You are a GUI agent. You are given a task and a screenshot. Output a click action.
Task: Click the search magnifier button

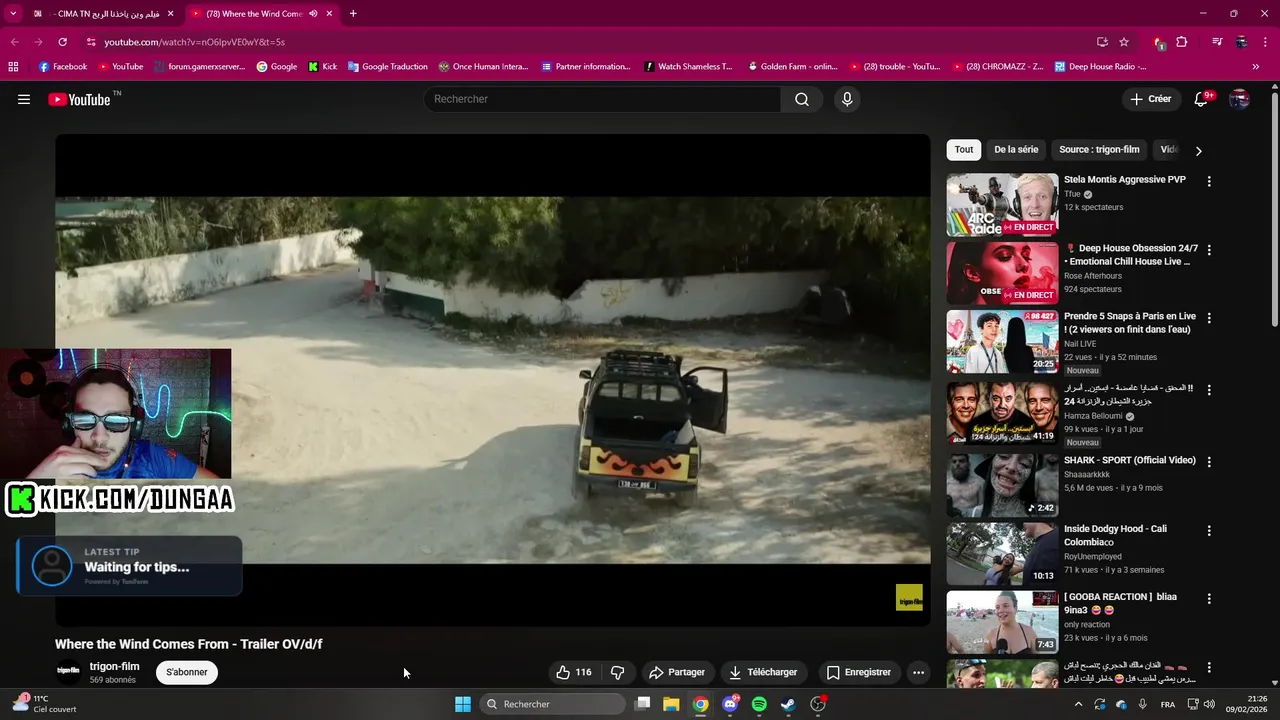802,99
